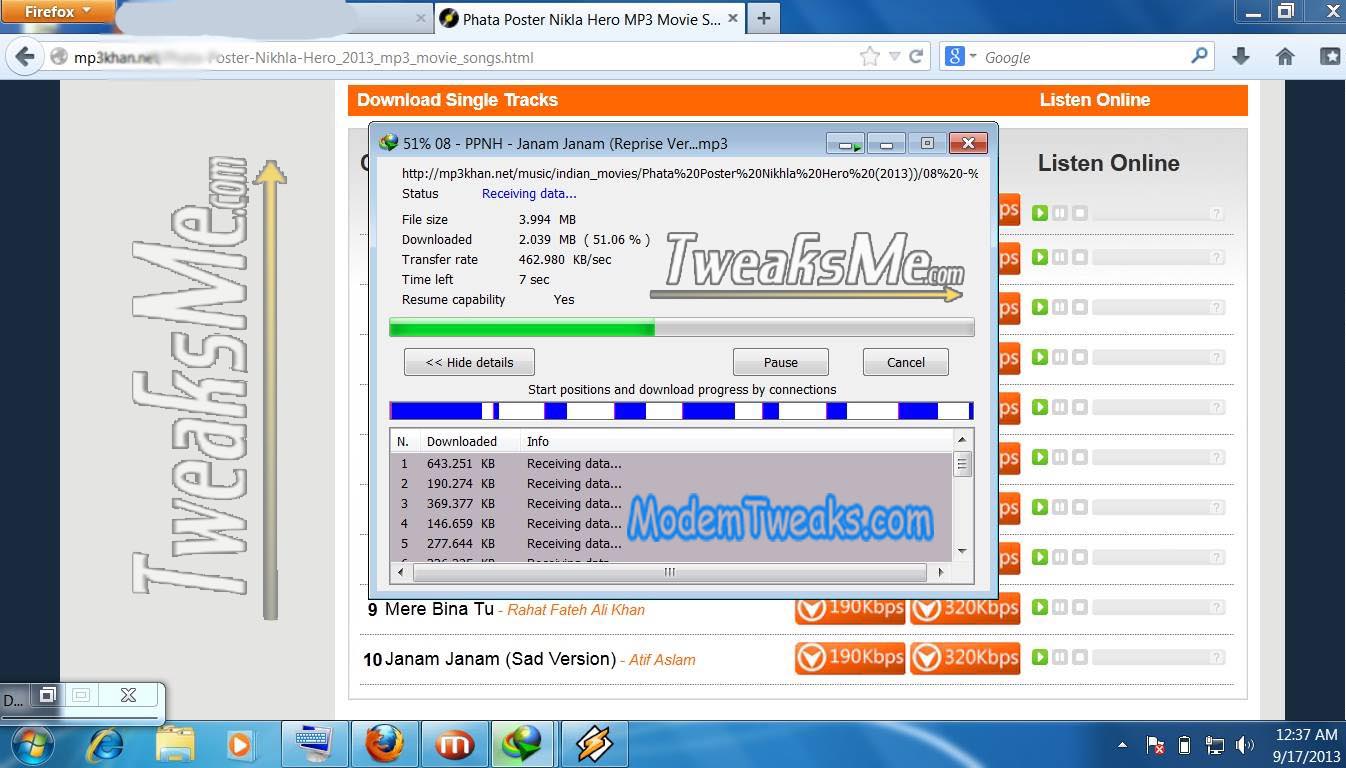The width and height of the screenshot is (1346, 768).
Task: Play Janam Janam (Sad Version) online
Action: pyautogui.click(x=1040, y=657)
